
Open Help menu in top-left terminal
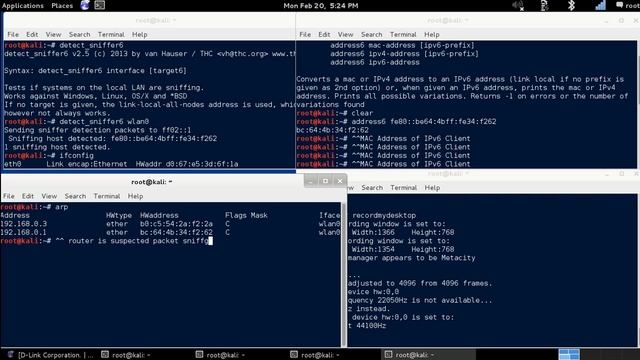coord(140,35)
